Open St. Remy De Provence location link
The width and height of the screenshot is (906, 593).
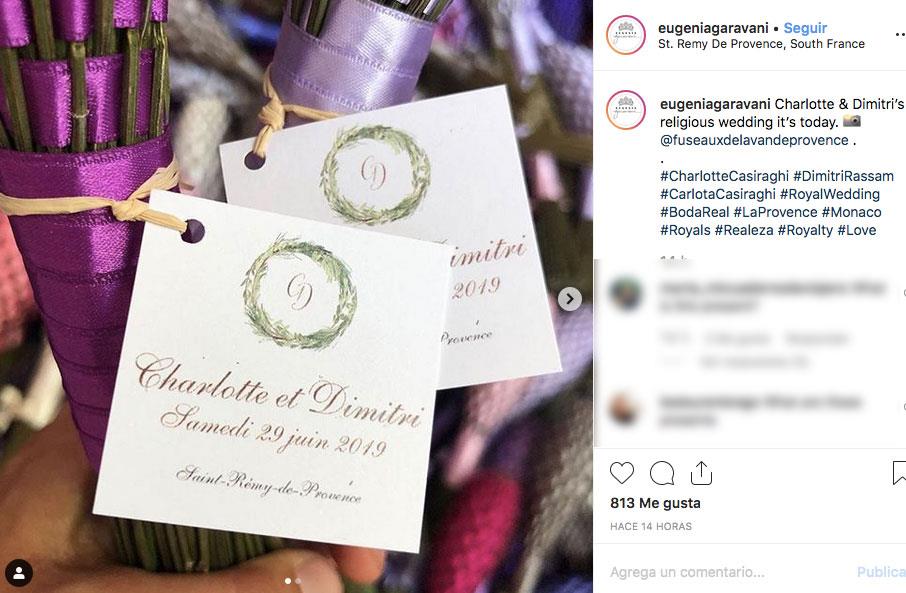point(761,44)
